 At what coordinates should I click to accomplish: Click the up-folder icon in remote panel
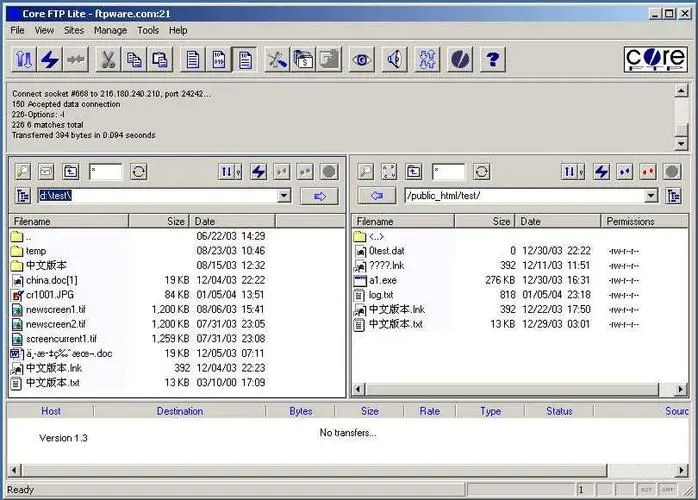[414, 171]
